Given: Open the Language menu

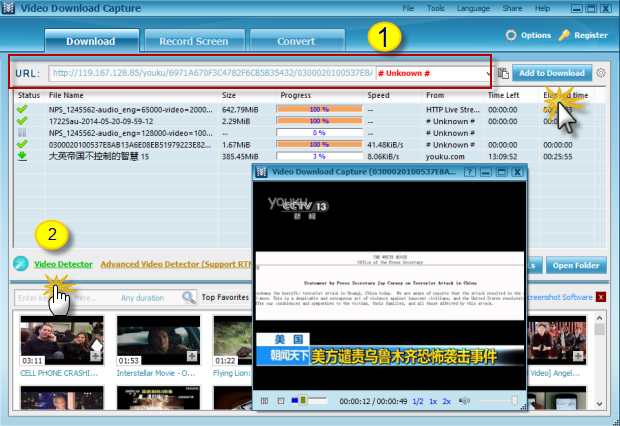Looking at the screenshot, I should pos(473,8).
